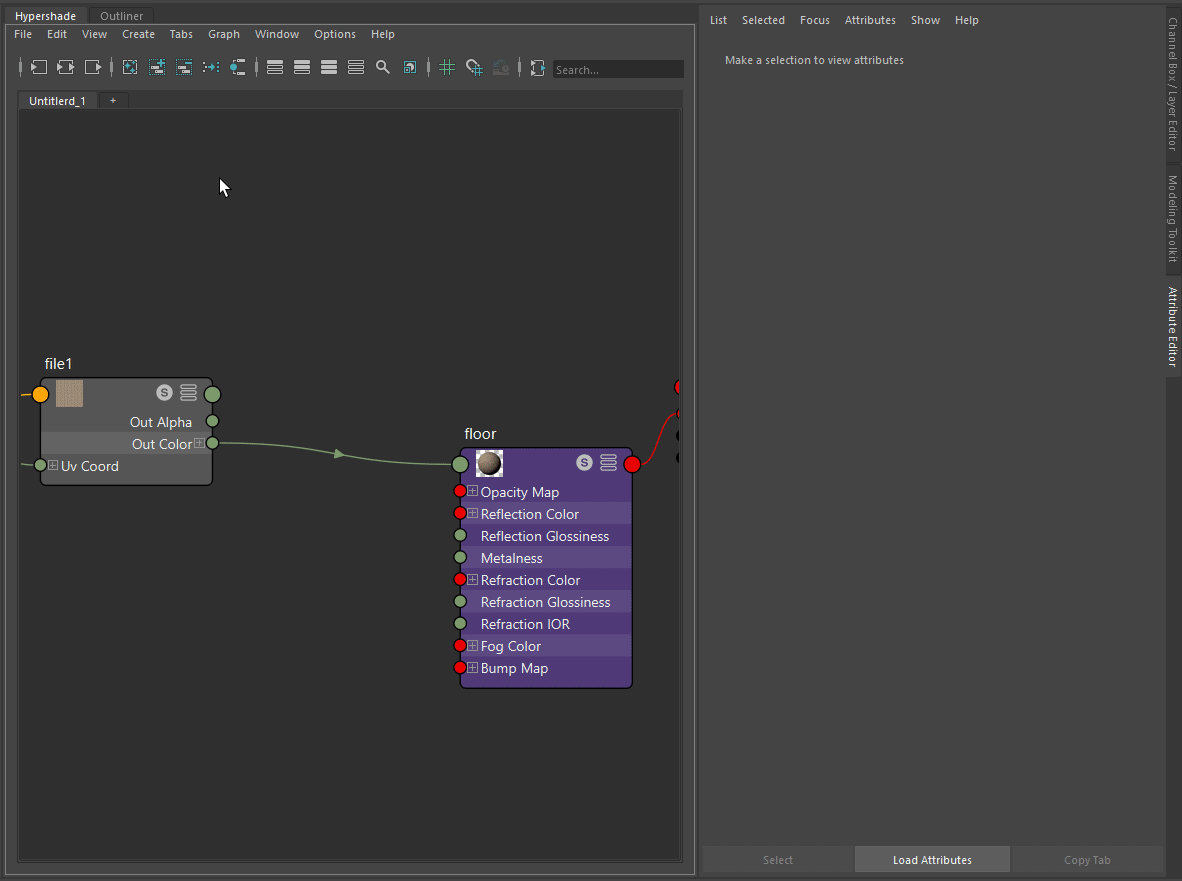Image resolution: width=1182 pixels, height=881 pixels.
Task: Open the Graph menu
Action: [224, 34]
